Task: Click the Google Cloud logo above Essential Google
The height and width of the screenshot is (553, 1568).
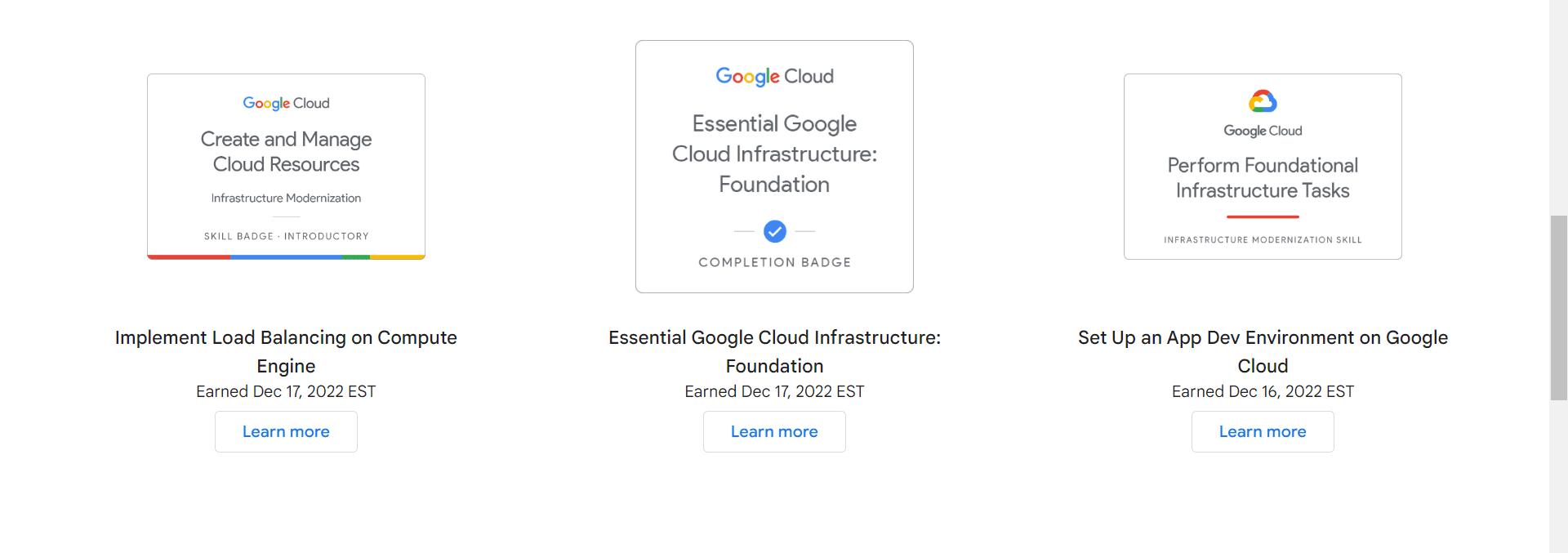Action: point(774,76)
